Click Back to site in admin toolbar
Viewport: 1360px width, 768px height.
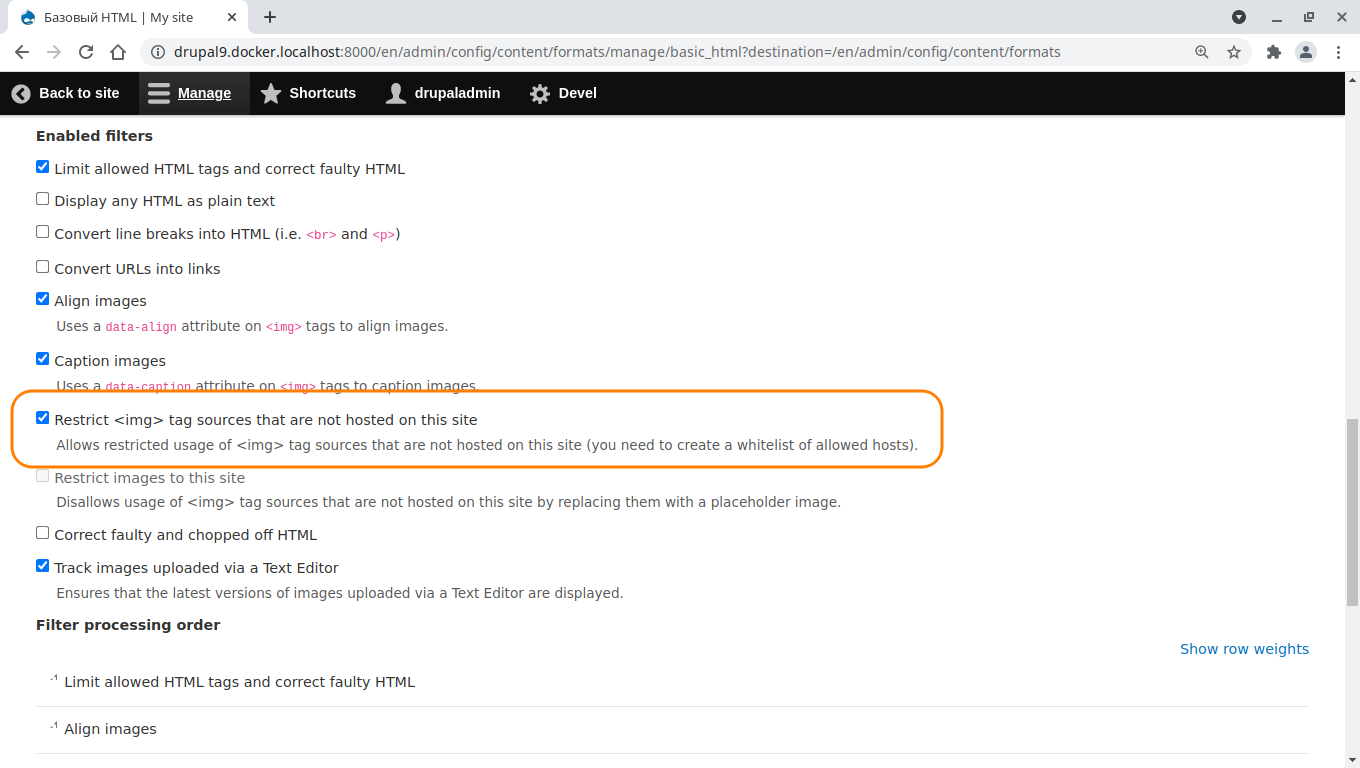66,93
